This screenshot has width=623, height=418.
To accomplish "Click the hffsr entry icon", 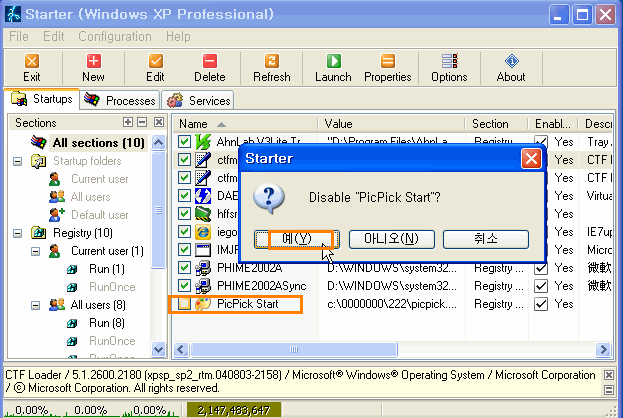I will (203, 214).
